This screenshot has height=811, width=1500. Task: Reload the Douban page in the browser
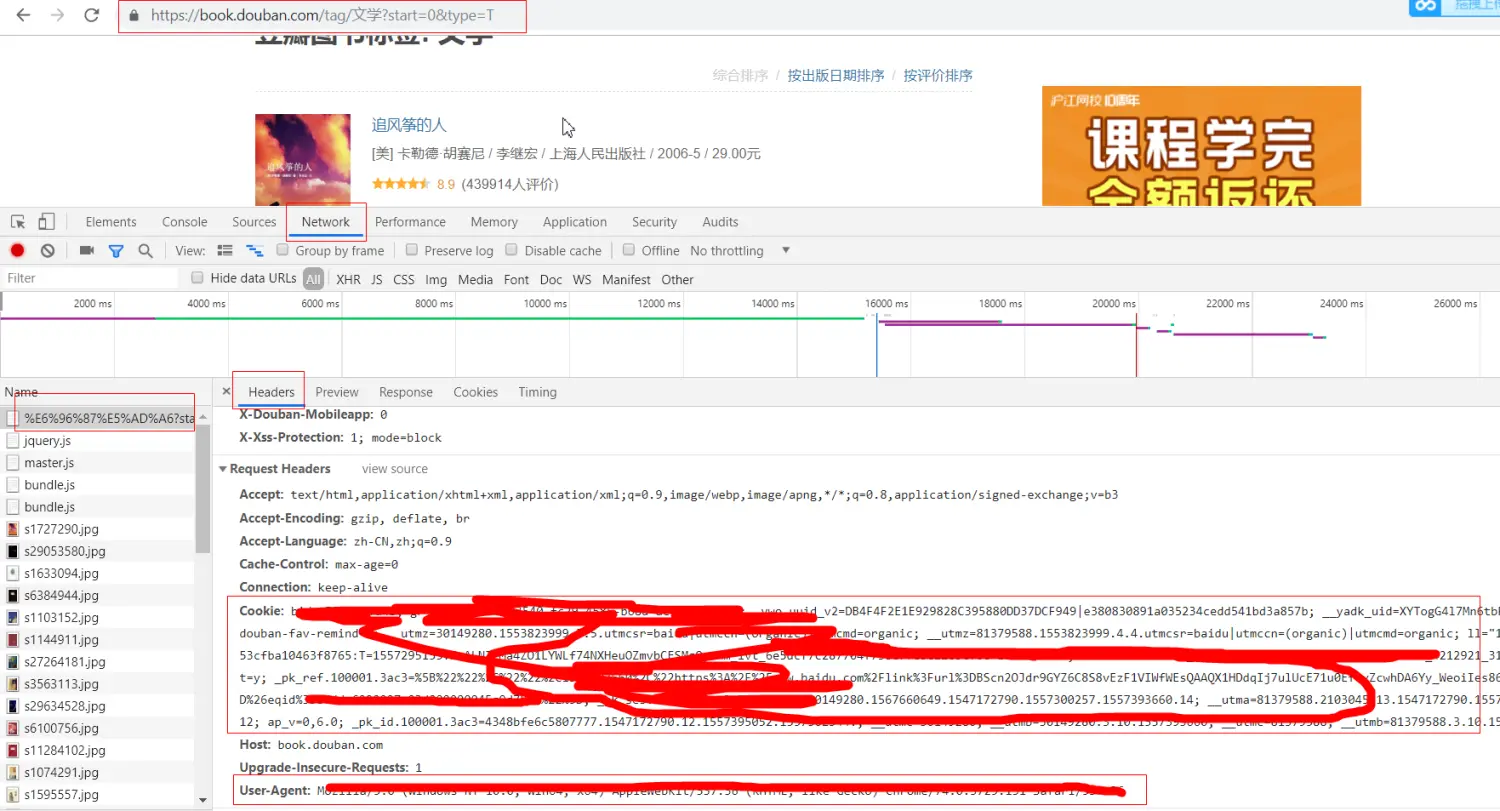tap(93, 15)
